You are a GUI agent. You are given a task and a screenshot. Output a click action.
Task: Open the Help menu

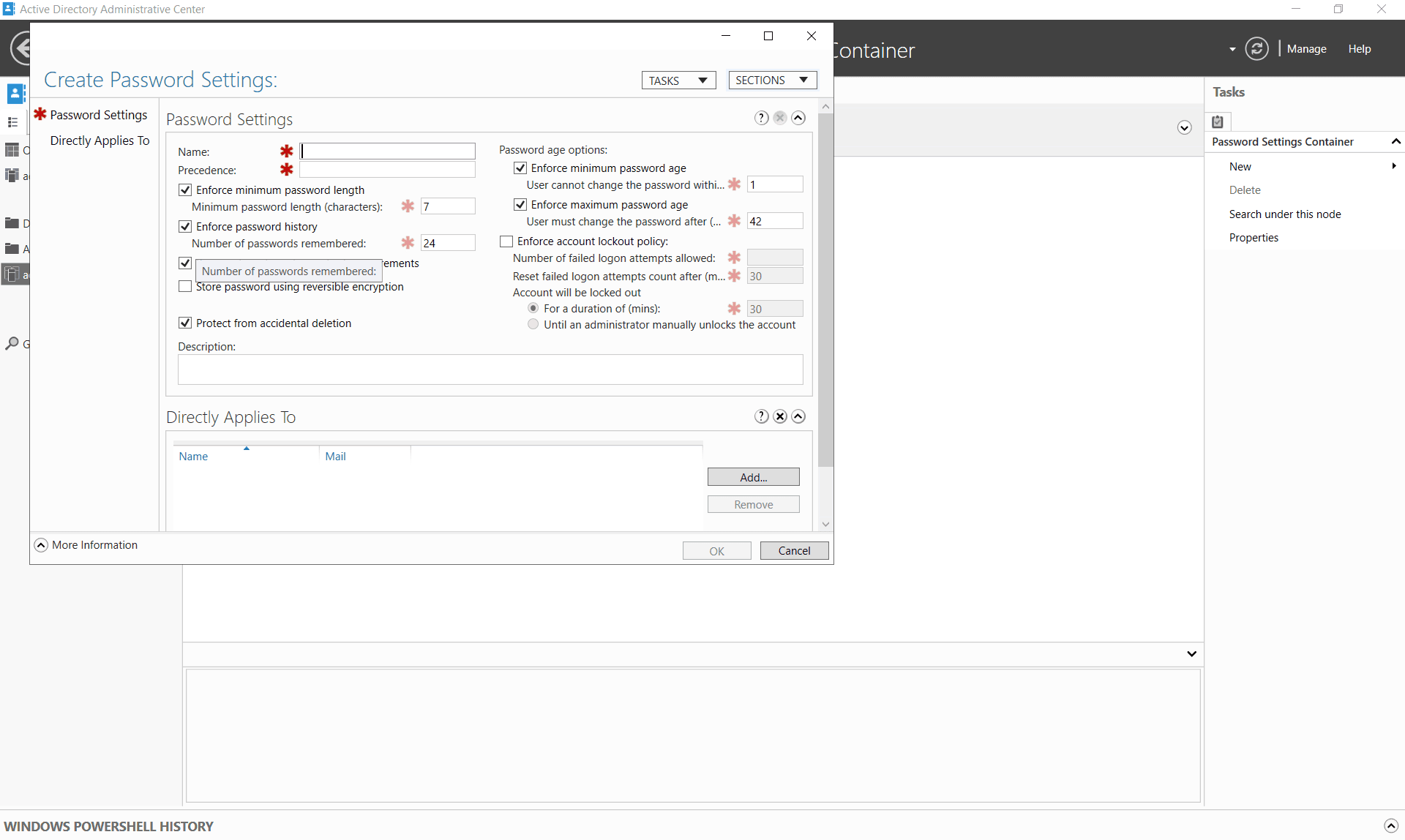1360,48
